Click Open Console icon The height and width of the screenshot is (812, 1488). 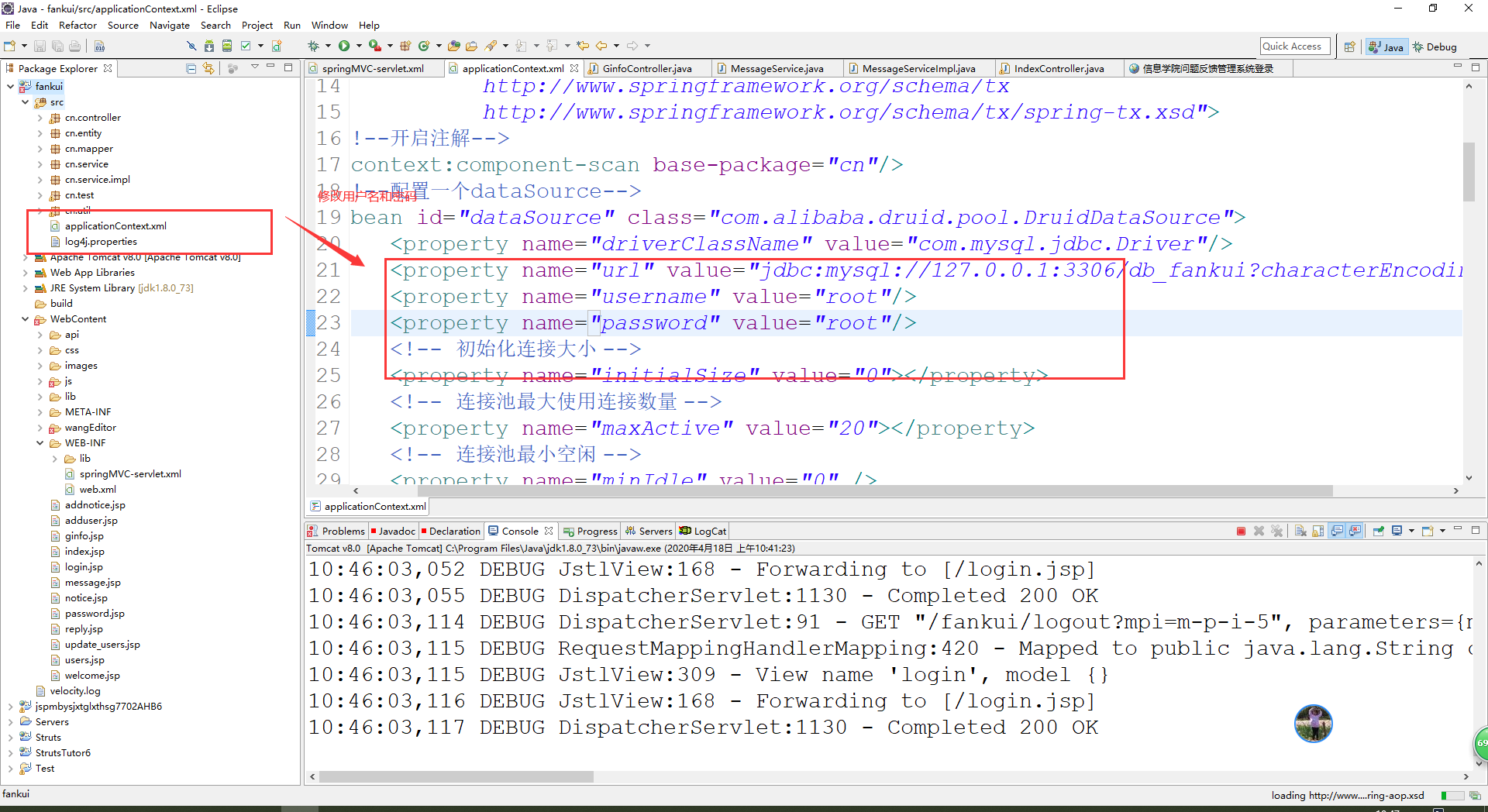[x=1428, y=531]
